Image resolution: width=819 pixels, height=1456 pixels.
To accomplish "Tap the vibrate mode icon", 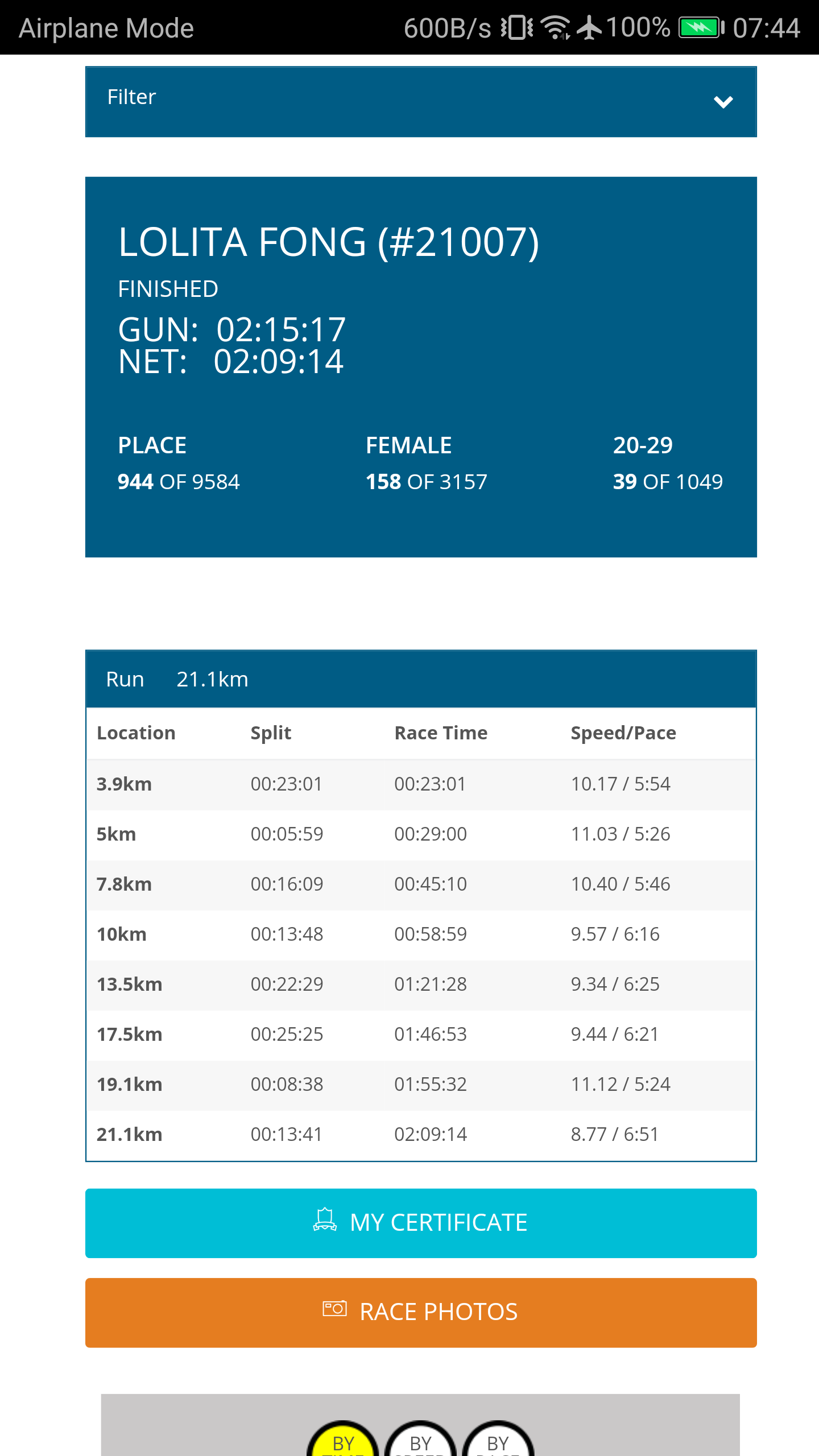I will pyautogui.click(x=517, y=27).
